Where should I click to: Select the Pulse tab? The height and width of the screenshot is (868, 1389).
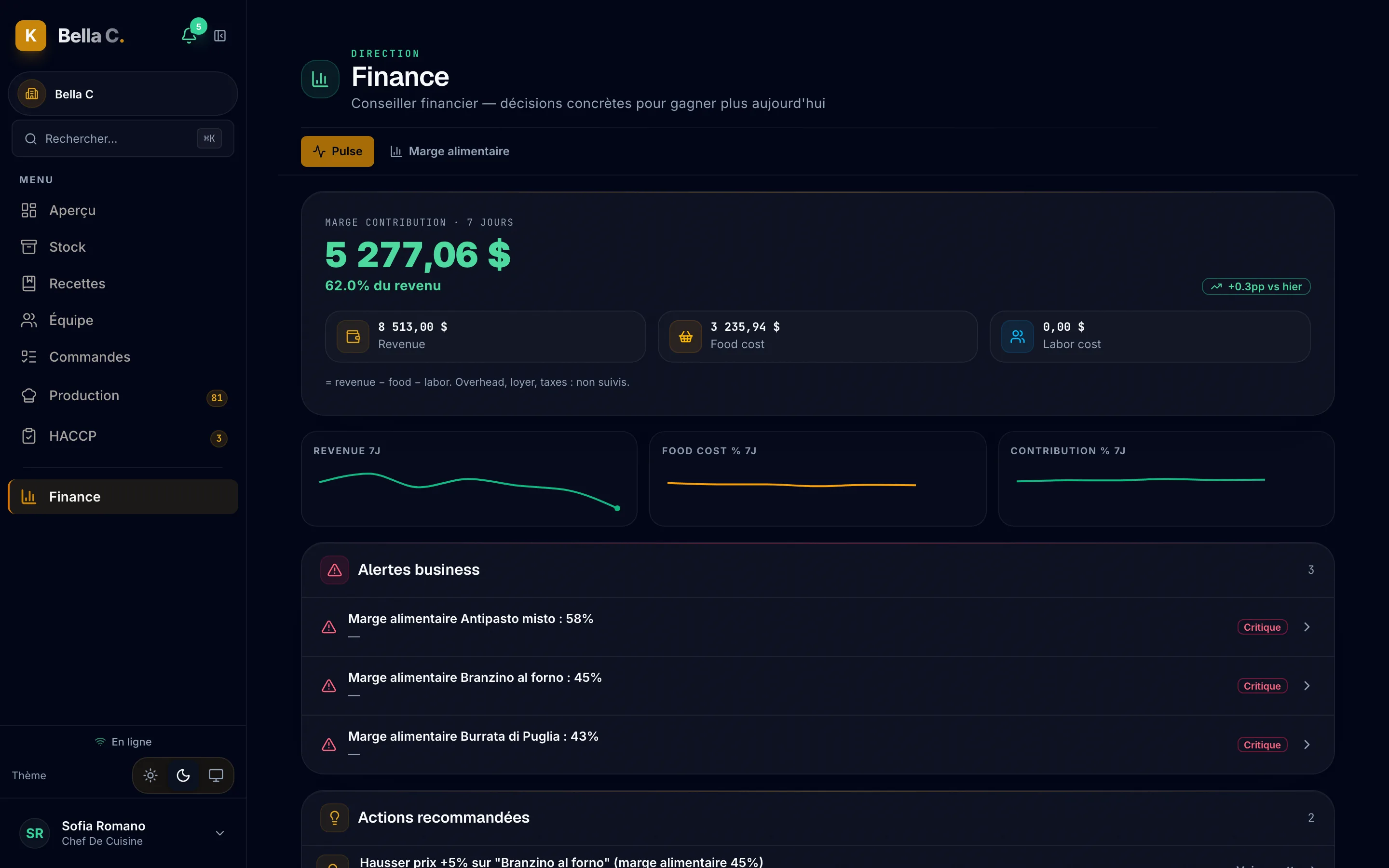point(338,151)
